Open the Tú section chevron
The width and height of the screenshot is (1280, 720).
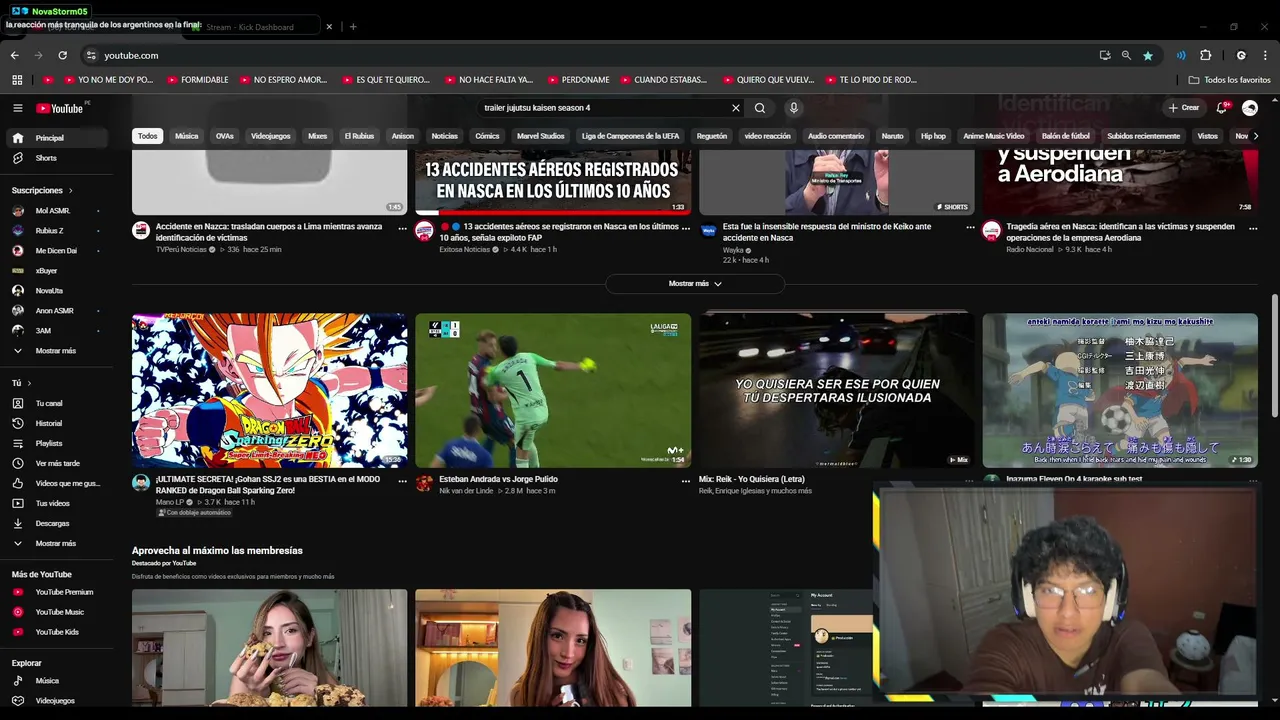[29, 383]
